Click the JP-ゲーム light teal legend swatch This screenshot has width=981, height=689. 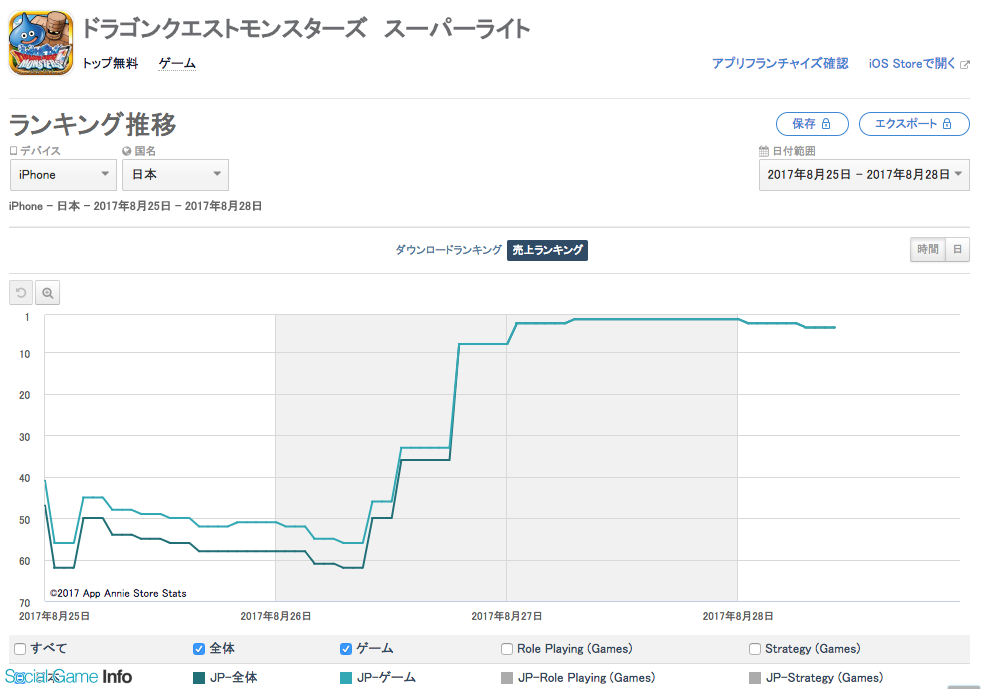click(x=345, y=678)
